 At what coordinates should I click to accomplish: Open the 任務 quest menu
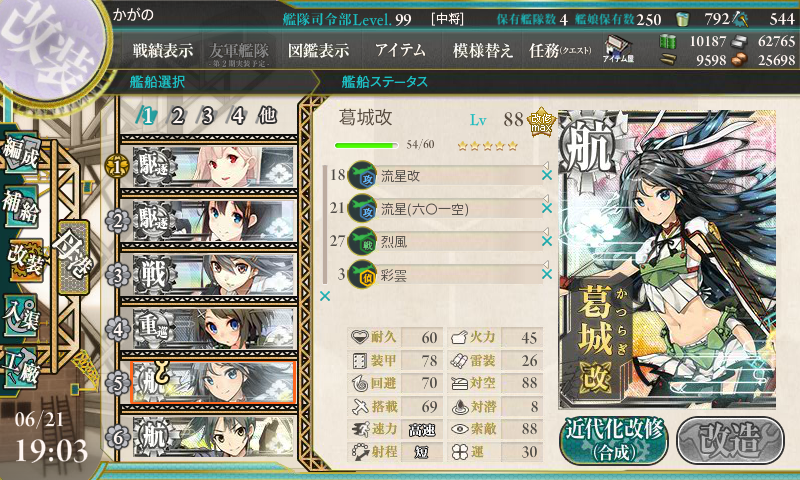pyautogui.click(x=560, y=50)
